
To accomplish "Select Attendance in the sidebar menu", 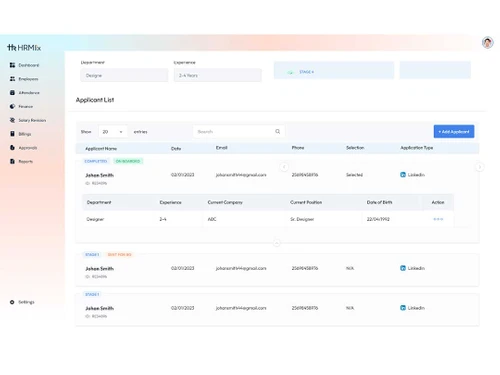I will (x=29, y=93).
